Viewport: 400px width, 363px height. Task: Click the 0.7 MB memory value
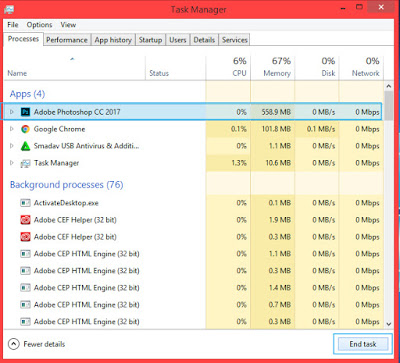tap(280, 305)
